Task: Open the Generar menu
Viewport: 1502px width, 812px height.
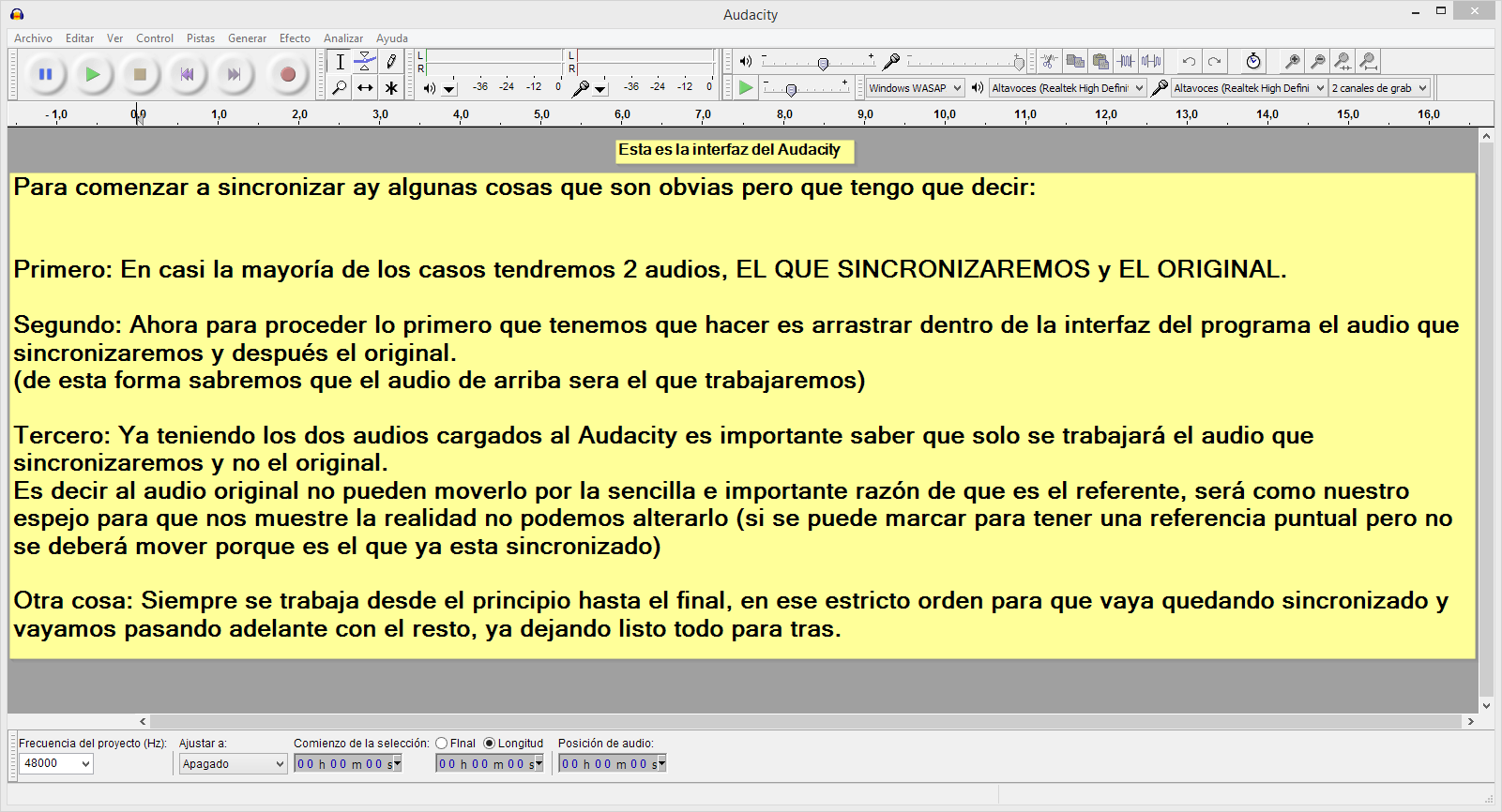Action: click(x=247, y=38)
